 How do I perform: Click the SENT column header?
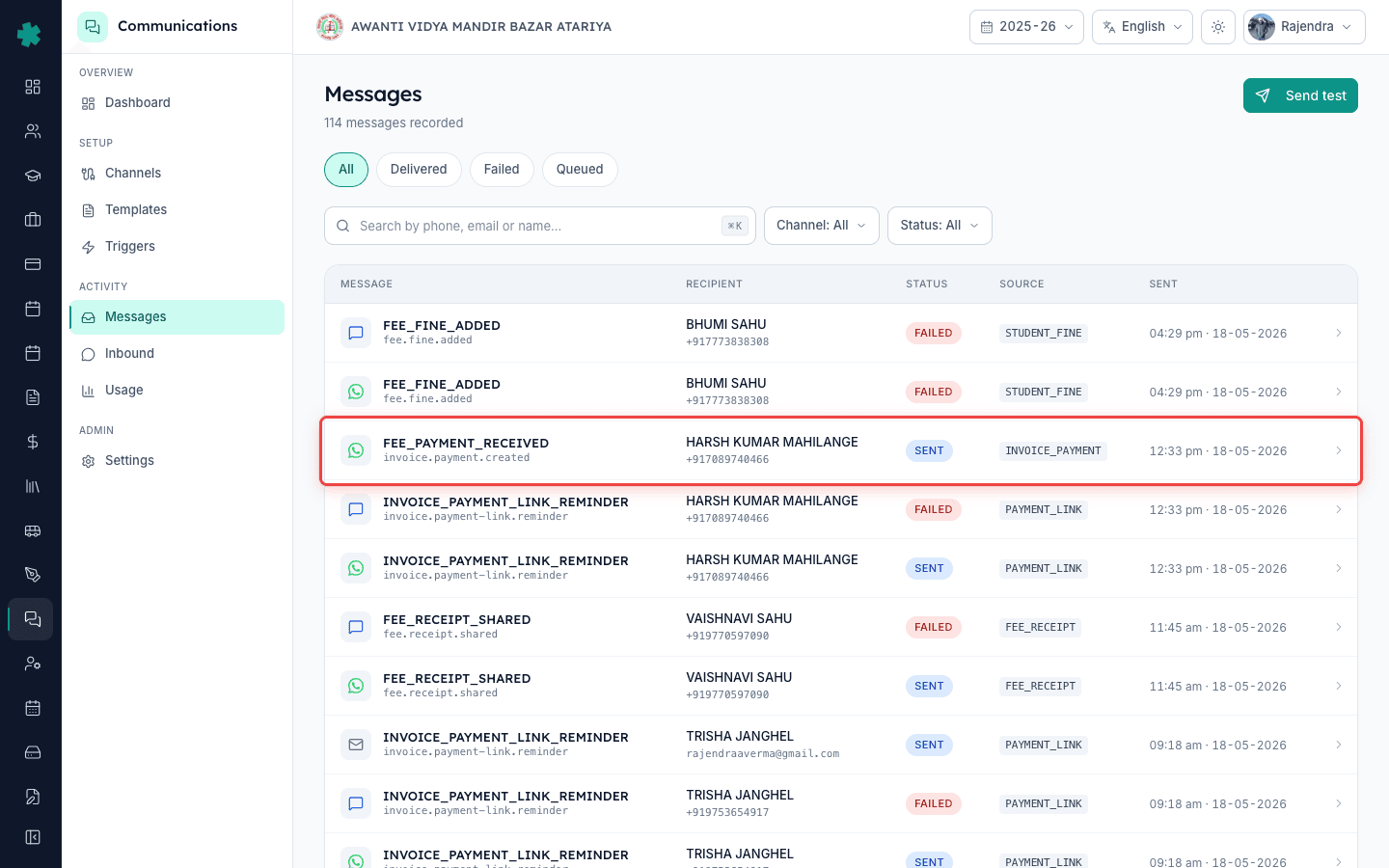[1163, 285]
